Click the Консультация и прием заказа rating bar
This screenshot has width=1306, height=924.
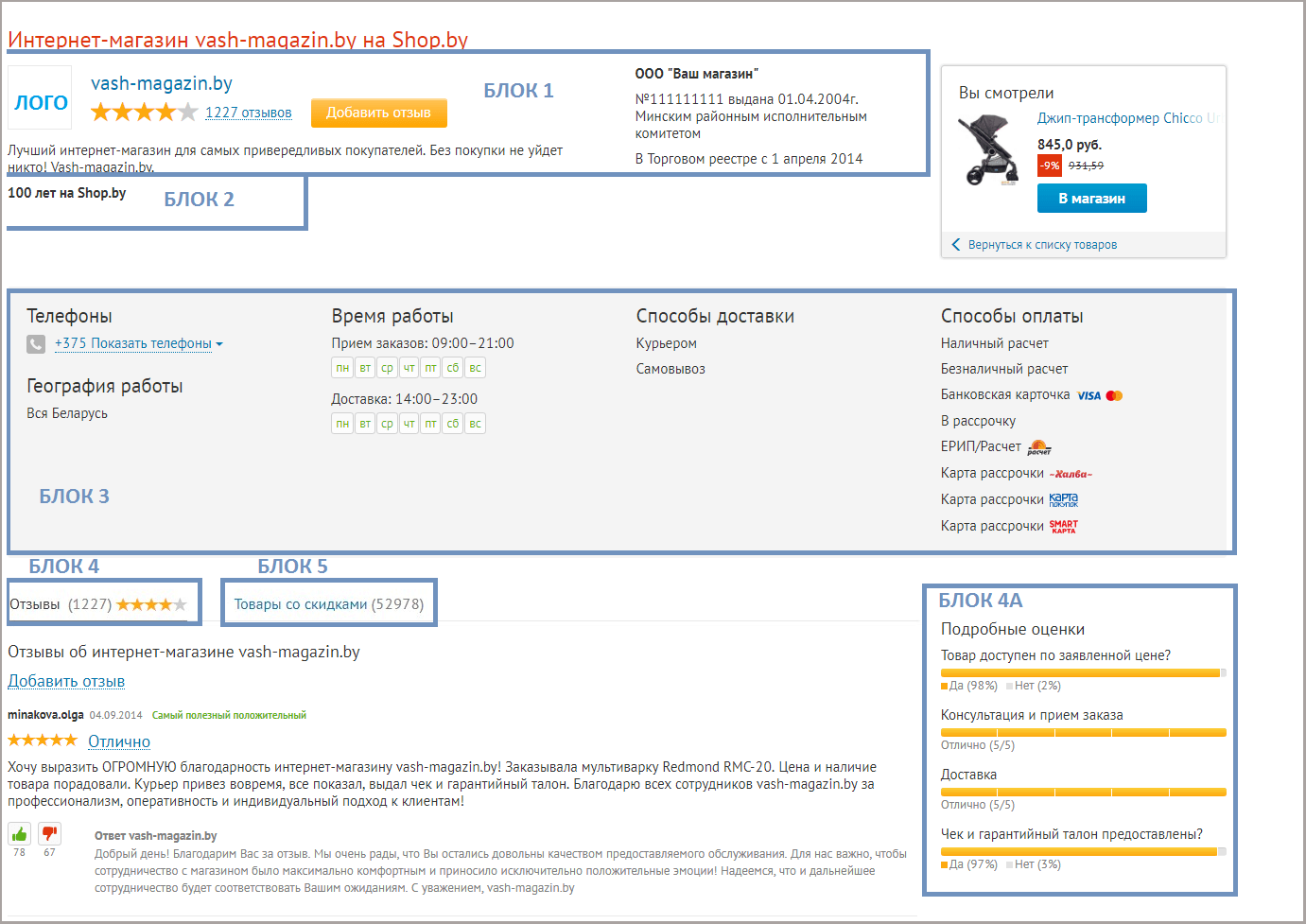point(1083,733)
